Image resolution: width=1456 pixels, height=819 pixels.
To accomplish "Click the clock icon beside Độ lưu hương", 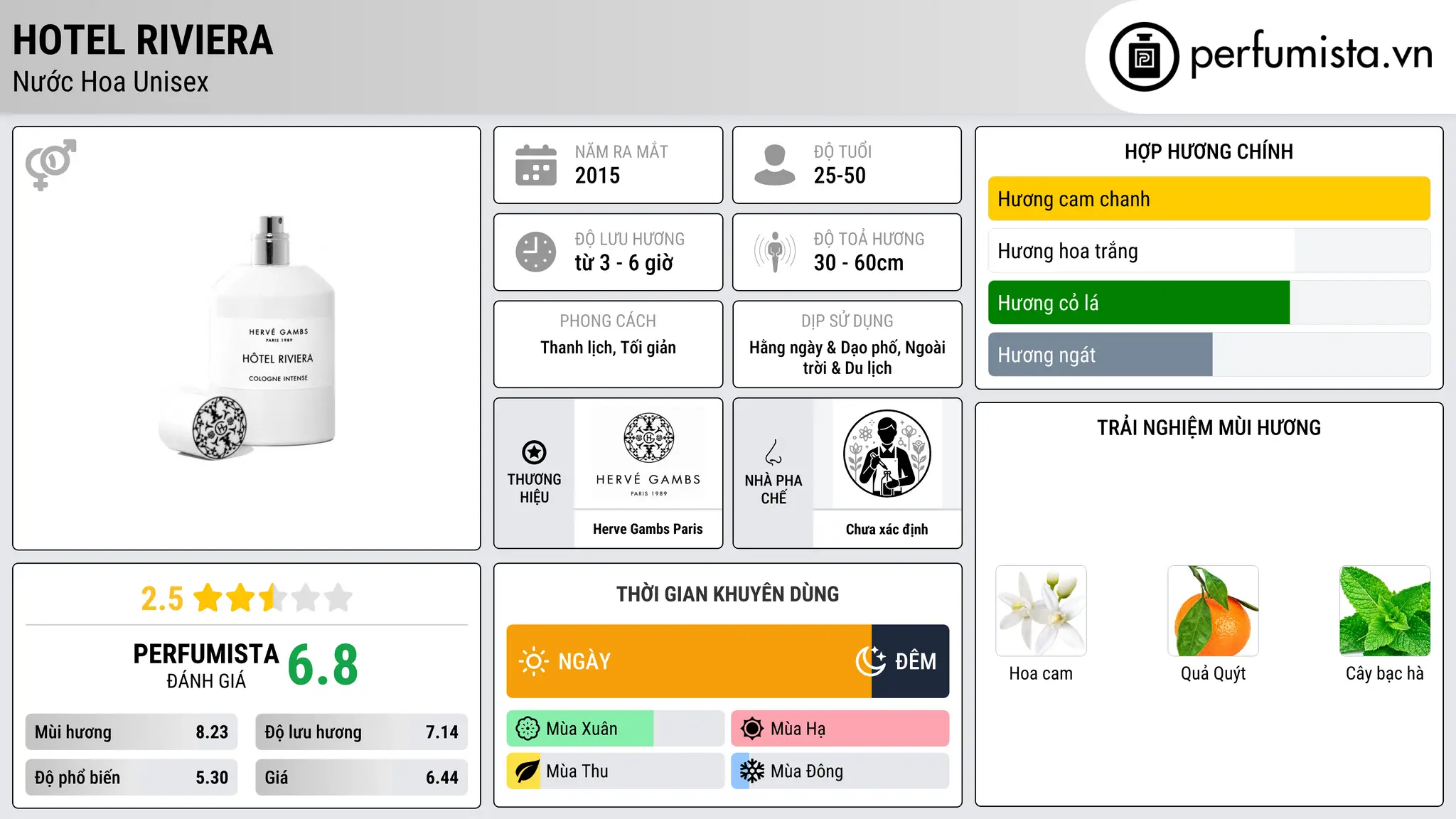I will click(x=536, y=252).
